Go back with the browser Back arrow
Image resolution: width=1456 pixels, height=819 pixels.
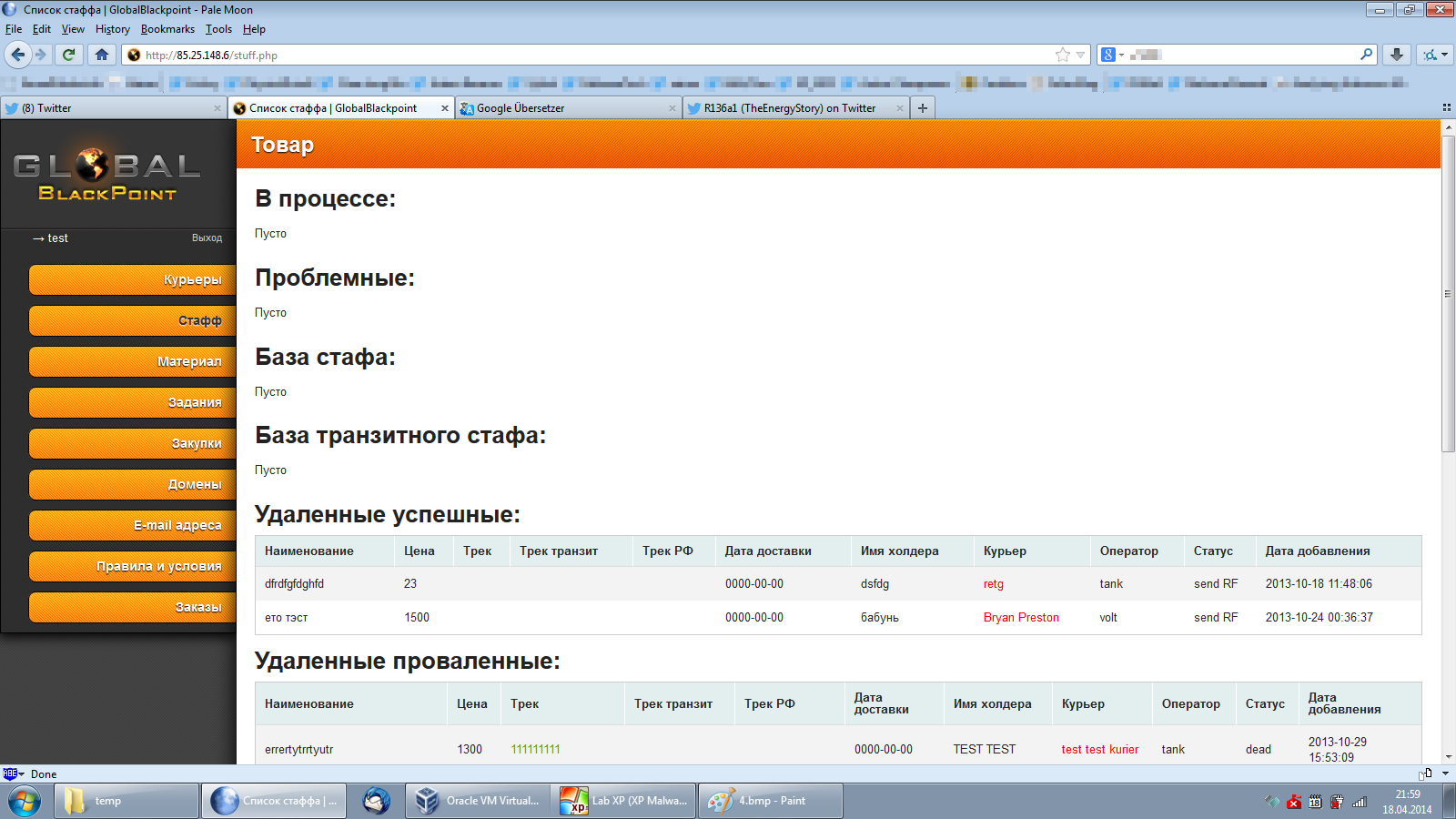point(18,55)
